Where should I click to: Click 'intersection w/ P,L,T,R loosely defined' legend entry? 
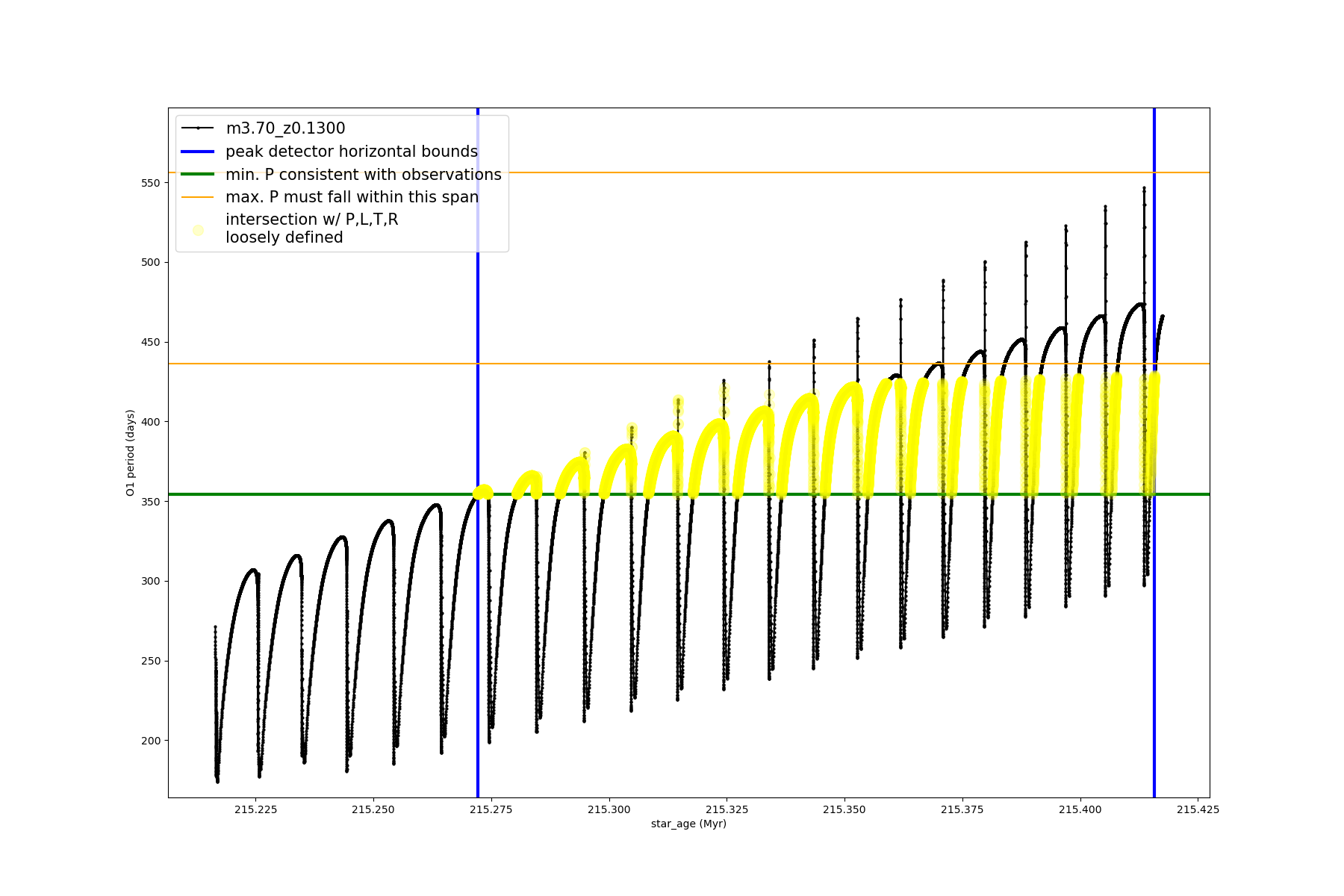(x=311, y=228)
